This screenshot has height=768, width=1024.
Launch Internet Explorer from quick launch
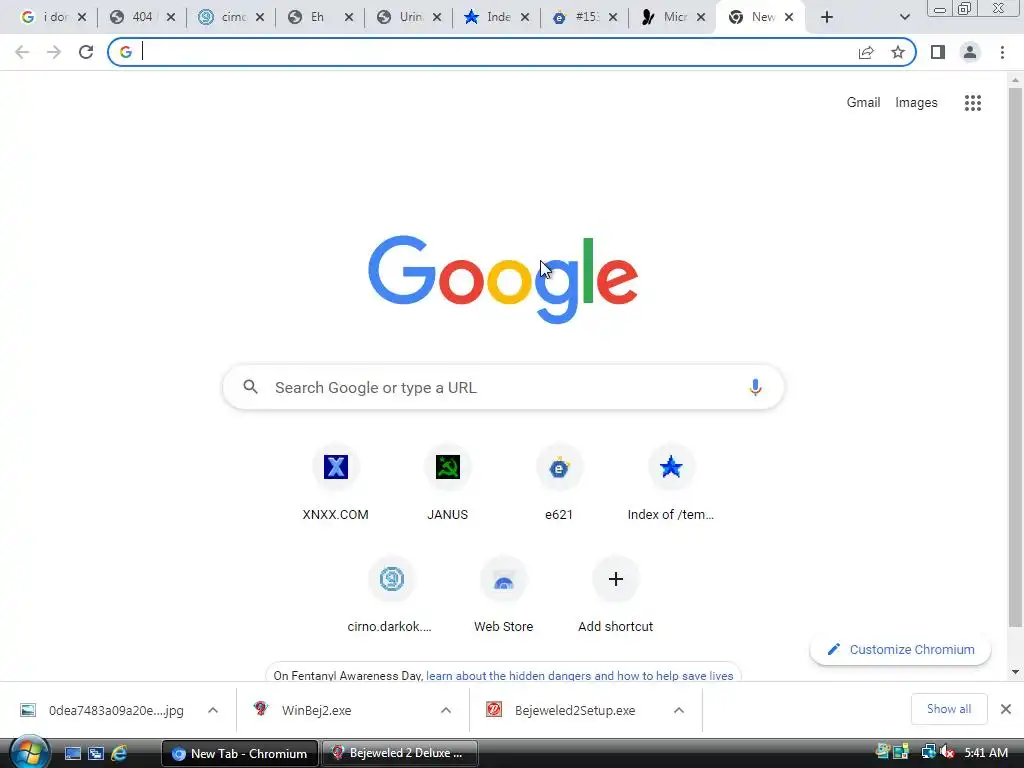(118, 753)
